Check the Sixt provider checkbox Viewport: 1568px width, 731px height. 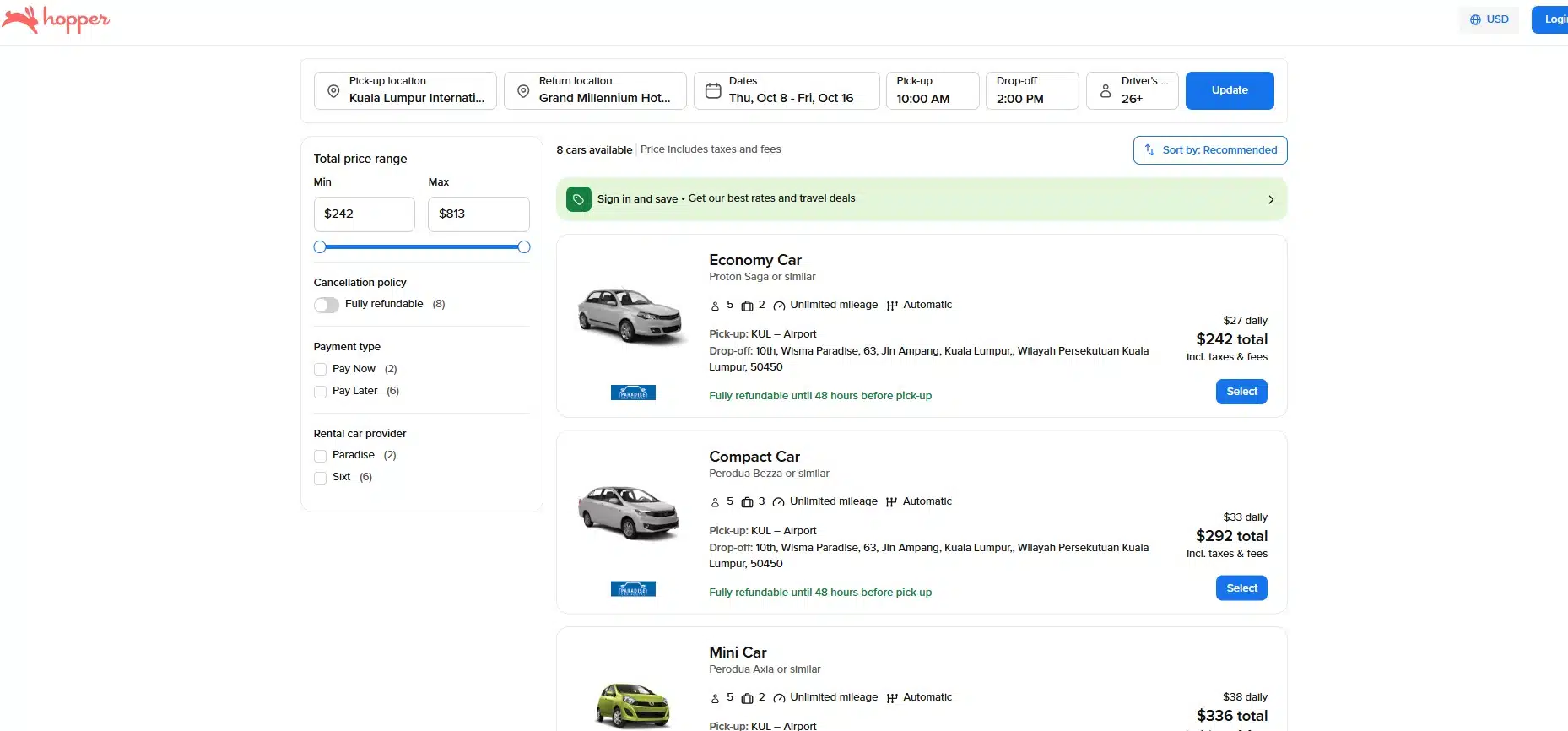[x=320, y=478]
